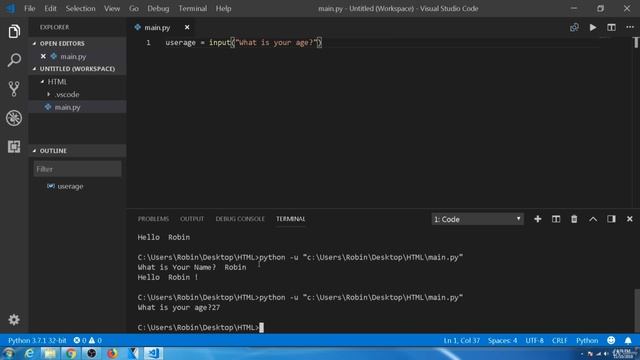Change language mode via Python
640x360 pixels.
point(587,340)
